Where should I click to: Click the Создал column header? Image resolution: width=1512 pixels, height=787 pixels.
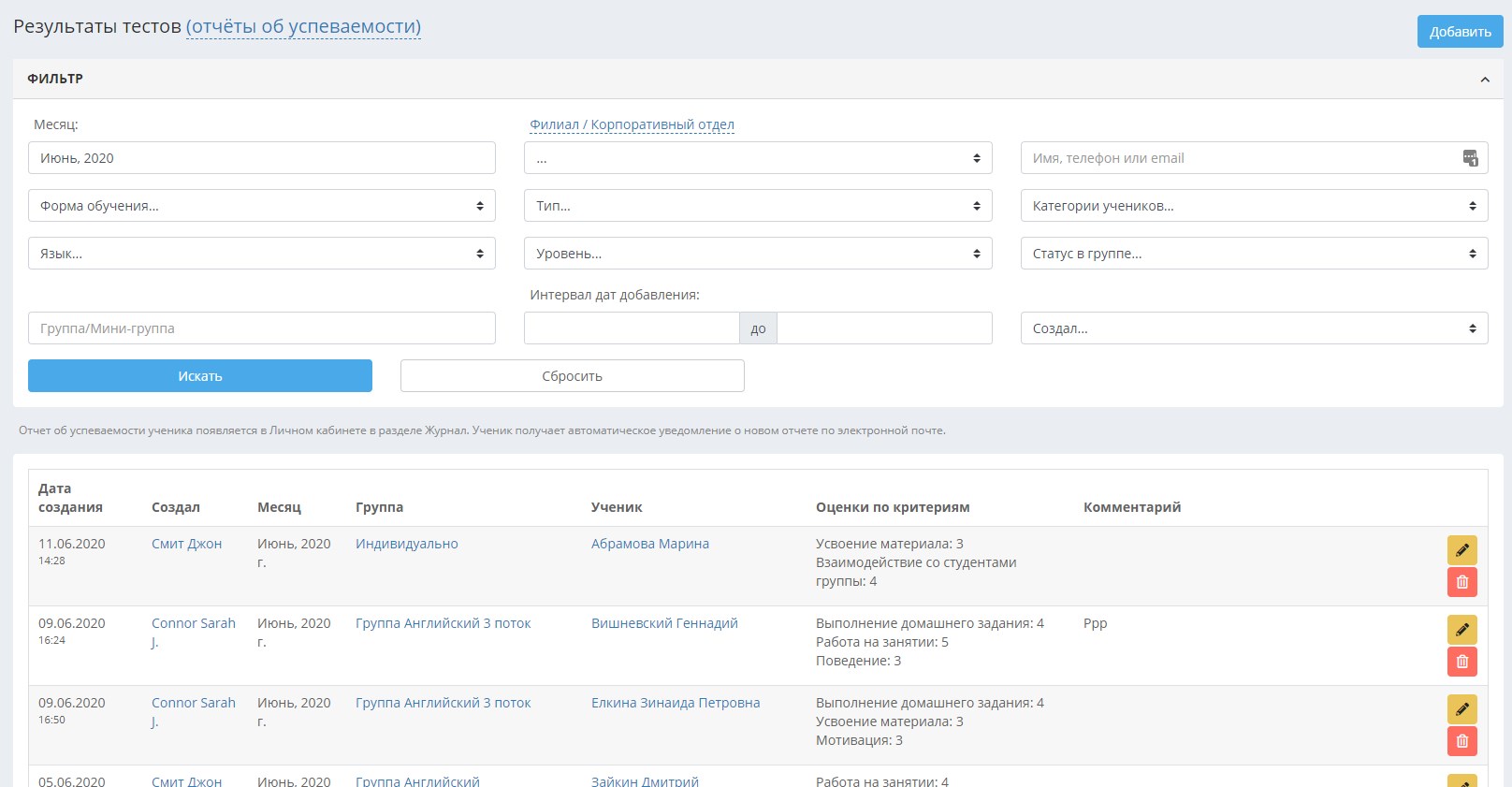(176, 507)
